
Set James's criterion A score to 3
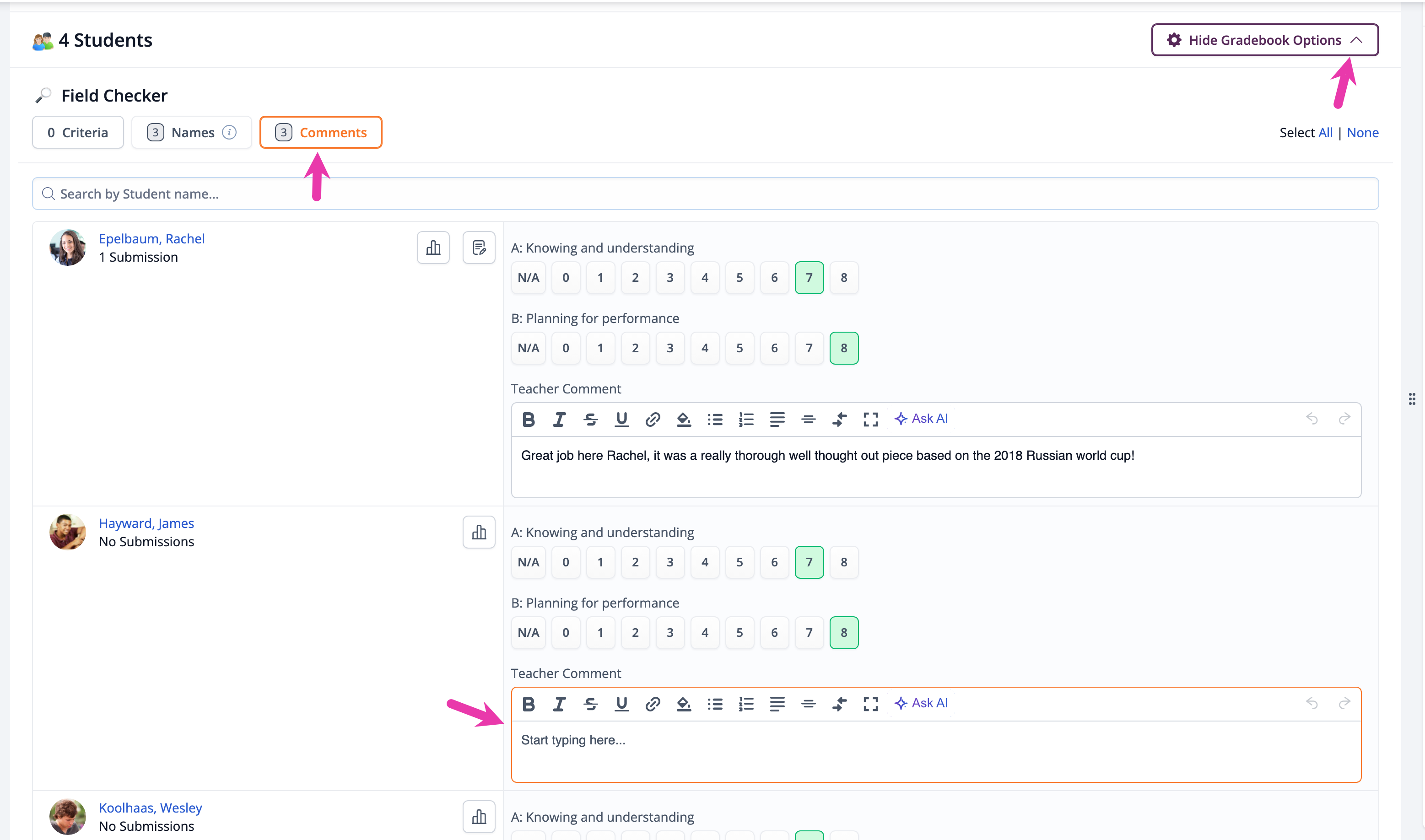(670, 563)
